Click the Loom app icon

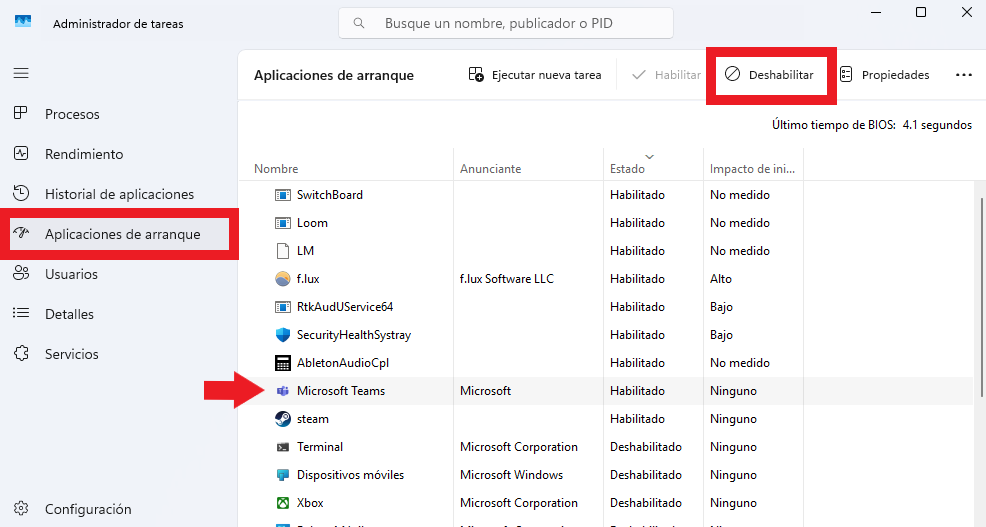coord(283,223)
